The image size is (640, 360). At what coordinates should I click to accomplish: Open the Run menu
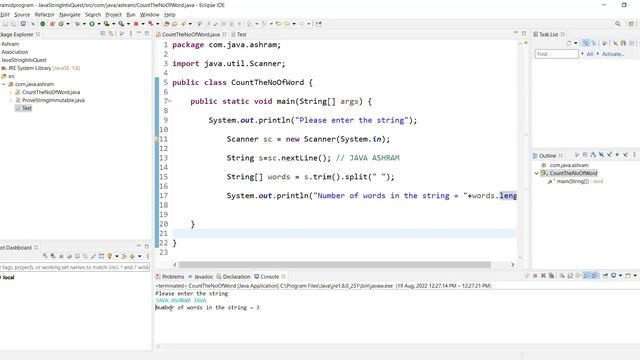tap(131, 14)
